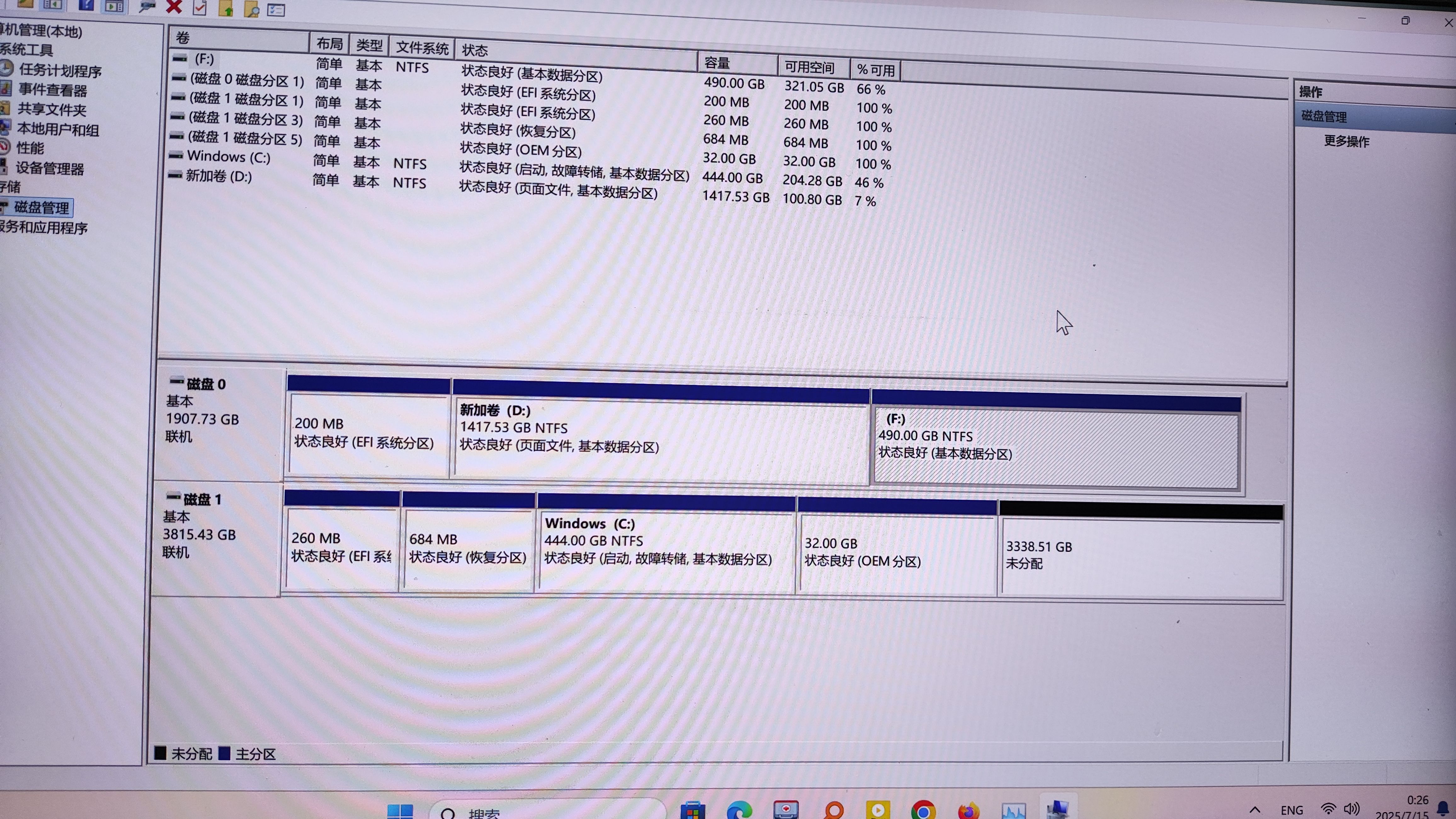
Task: Select 任务计划程序 in the tree
Action: [60, 71]
